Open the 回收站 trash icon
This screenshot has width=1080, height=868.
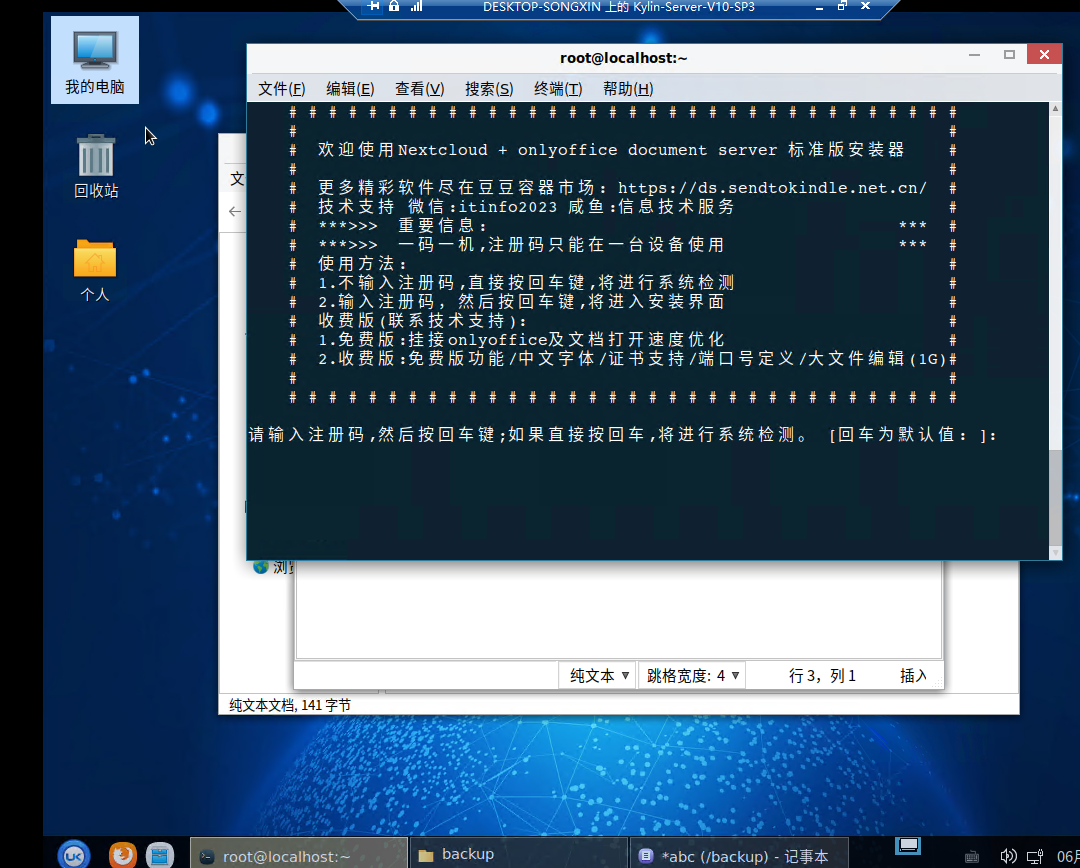click(96, 166)
